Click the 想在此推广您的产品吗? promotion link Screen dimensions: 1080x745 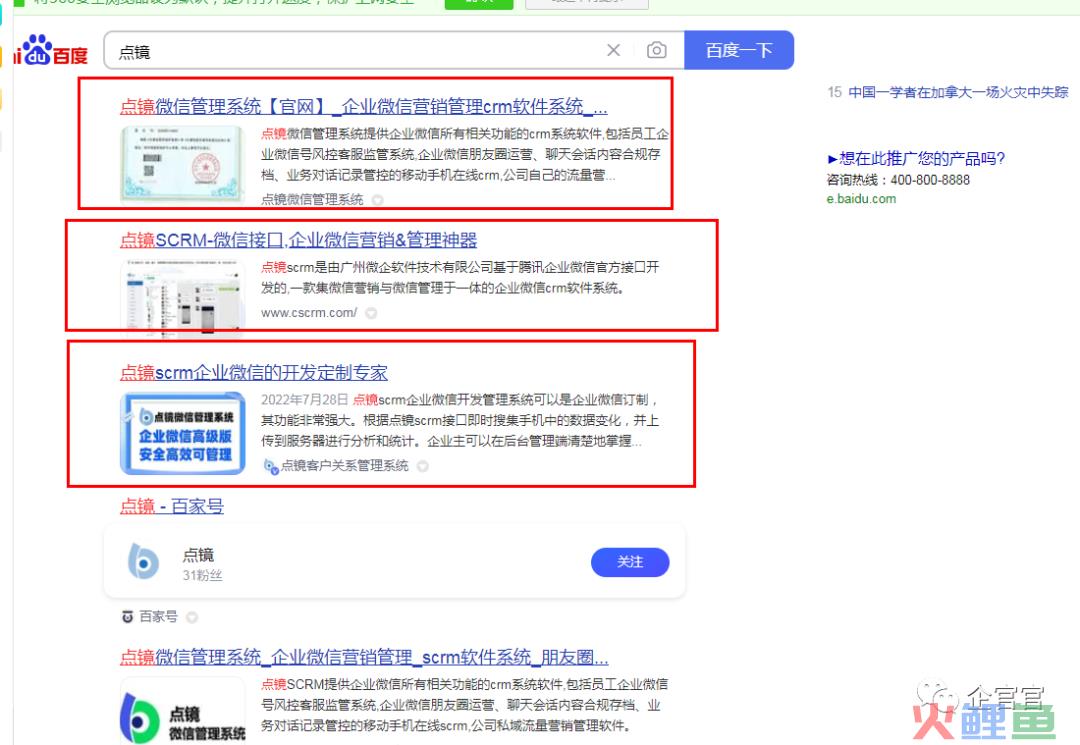[x=916, y=158]
